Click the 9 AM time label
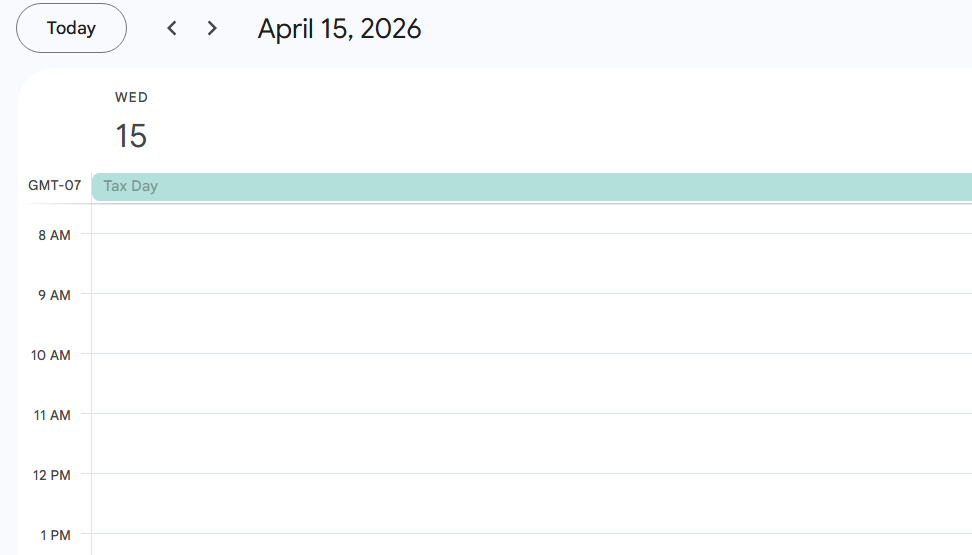Screen dimensions: 972x555 point(54,295)
